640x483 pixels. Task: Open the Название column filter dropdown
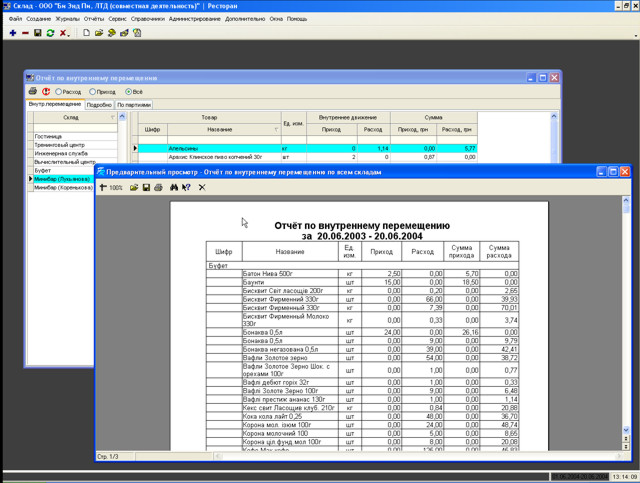tap(276, 129)
